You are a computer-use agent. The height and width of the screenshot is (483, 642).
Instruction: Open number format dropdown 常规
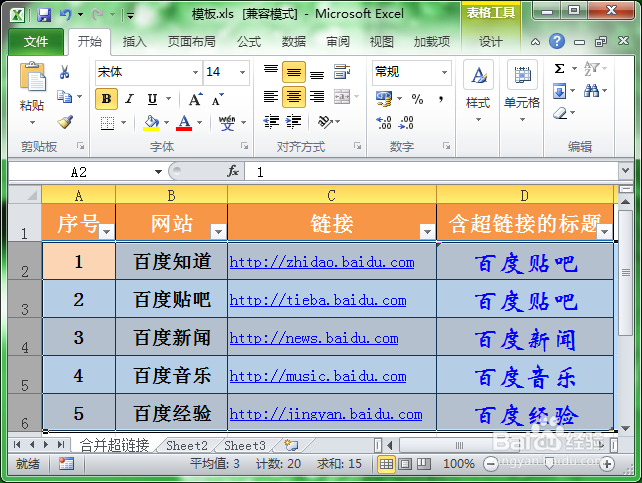(444, 72)
